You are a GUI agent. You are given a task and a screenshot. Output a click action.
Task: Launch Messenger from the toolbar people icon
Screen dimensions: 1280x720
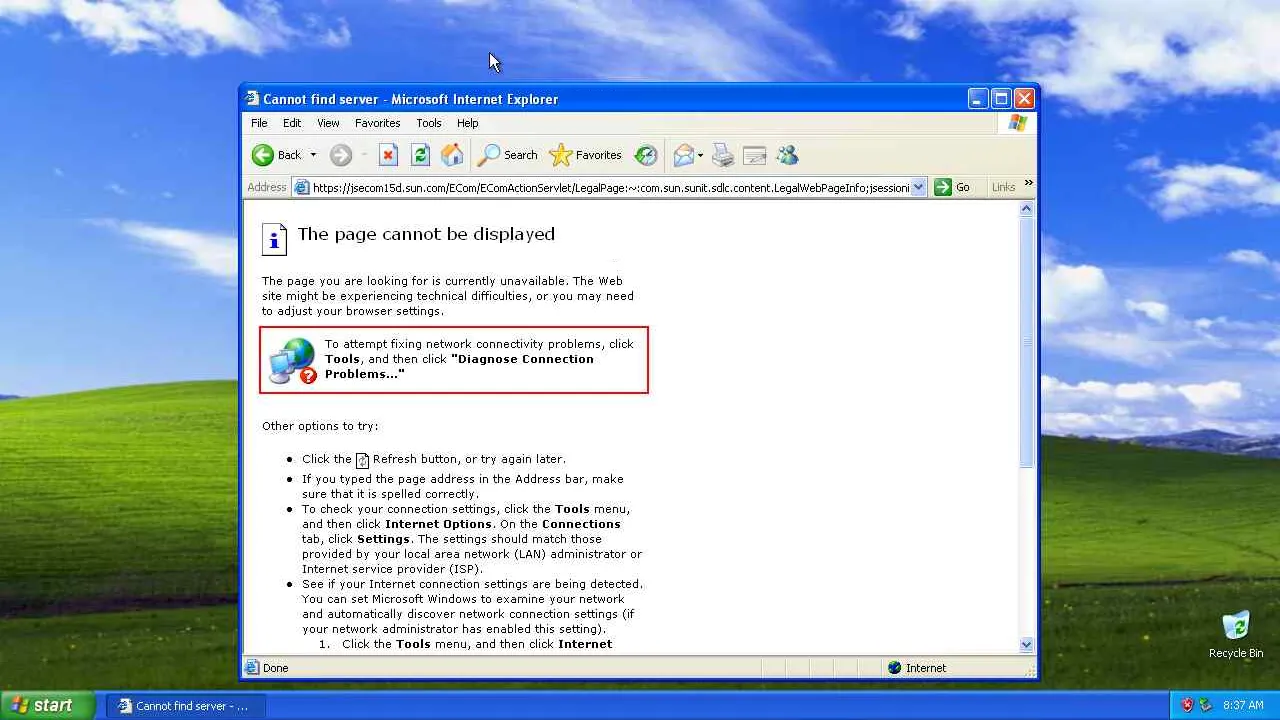click(x=787, y=155)
